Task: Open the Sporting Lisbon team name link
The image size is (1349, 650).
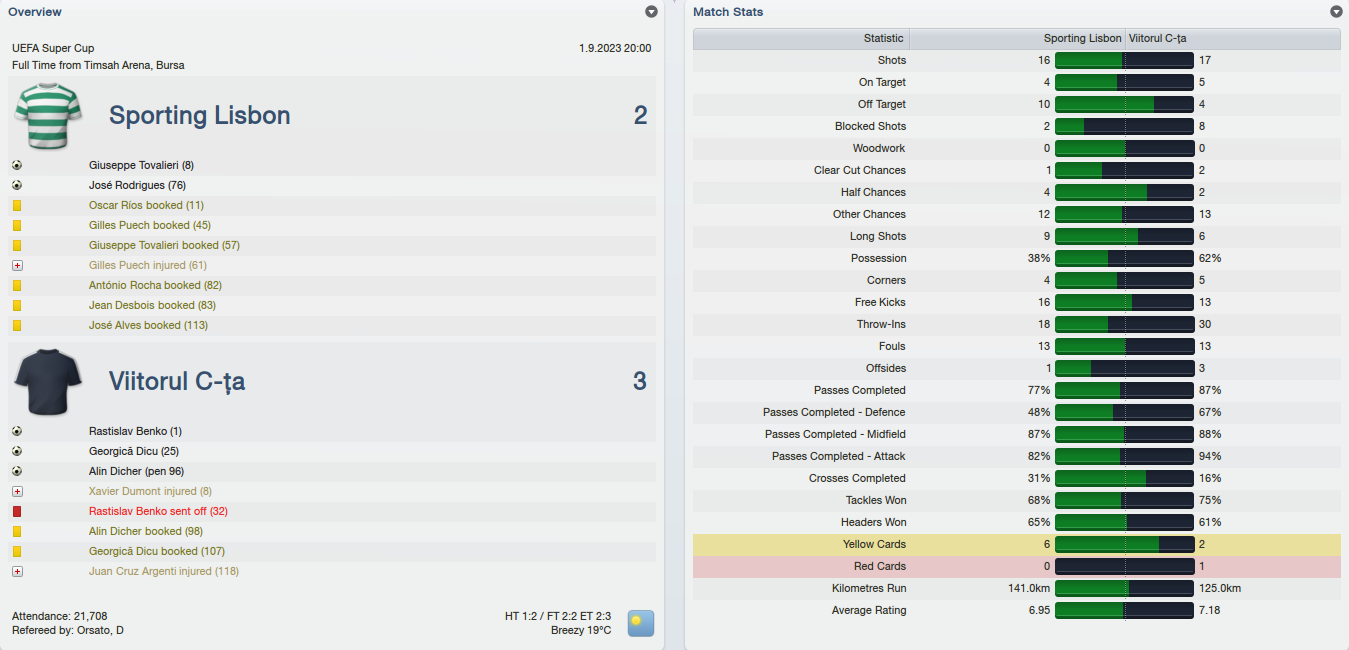Action: point(200,115)
